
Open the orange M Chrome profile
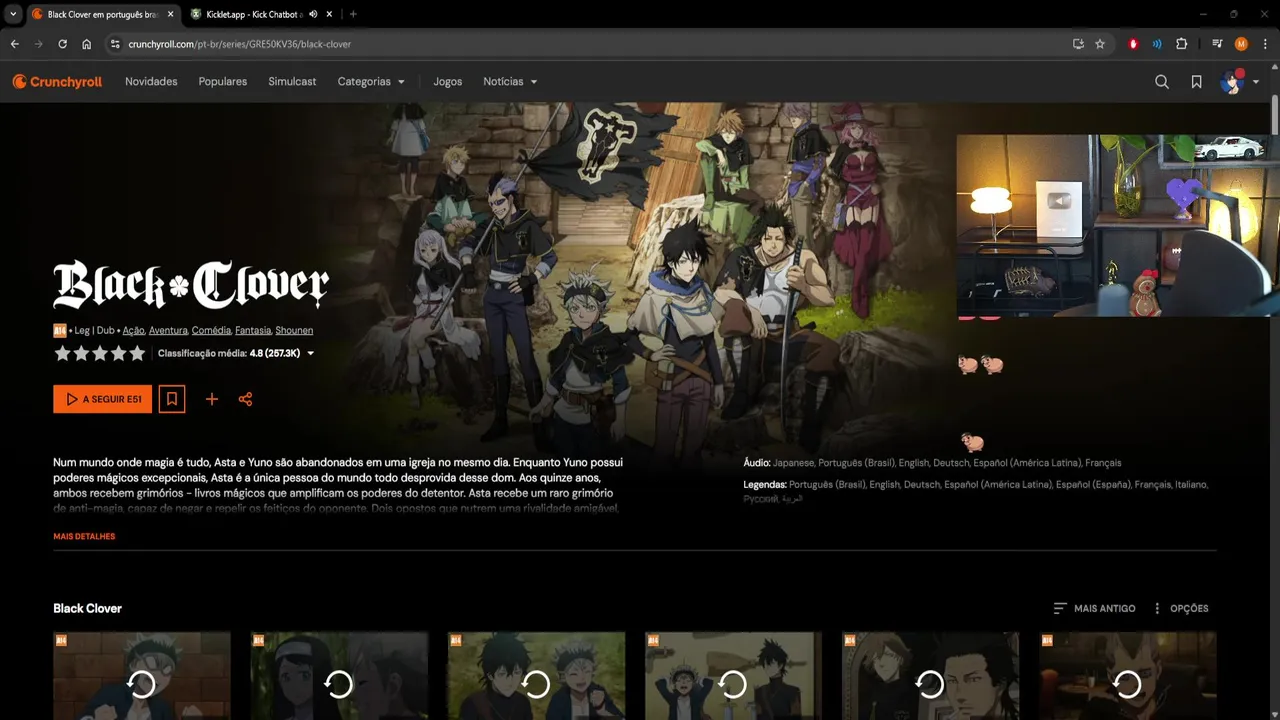[x=1241, y=44]
